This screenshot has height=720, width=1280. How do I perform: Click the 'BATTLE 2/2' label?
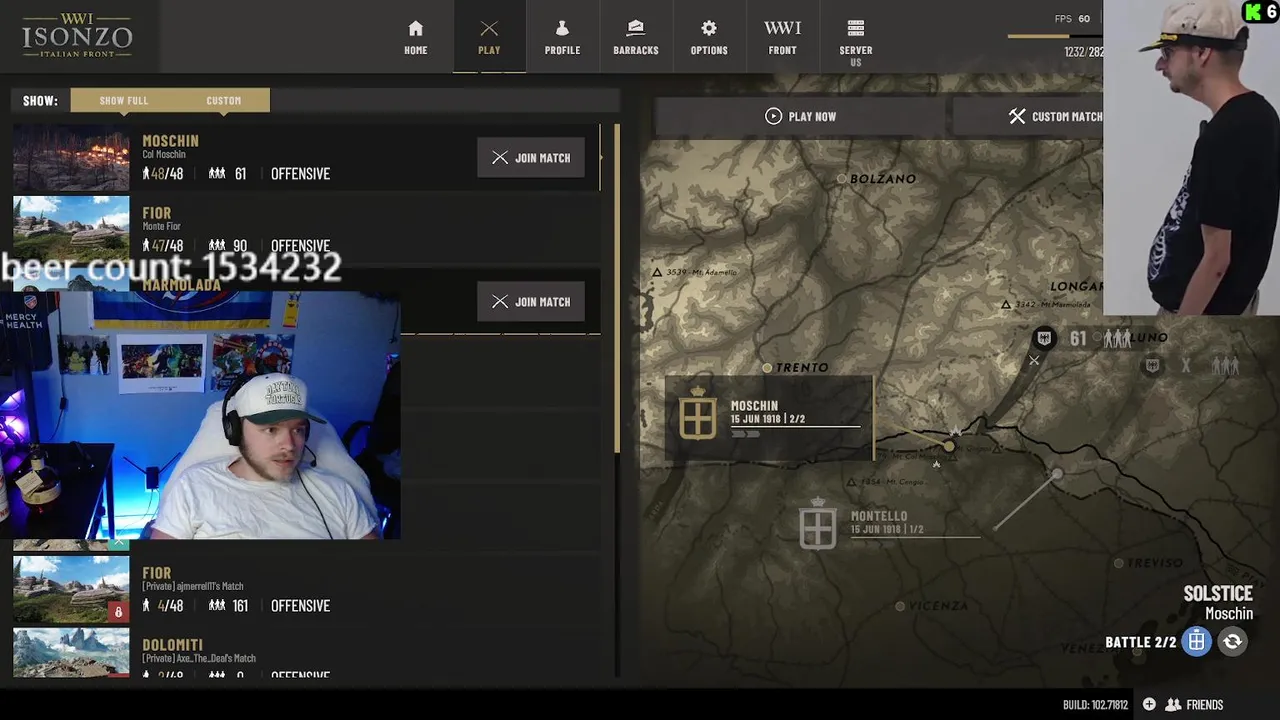(1141, 642)
